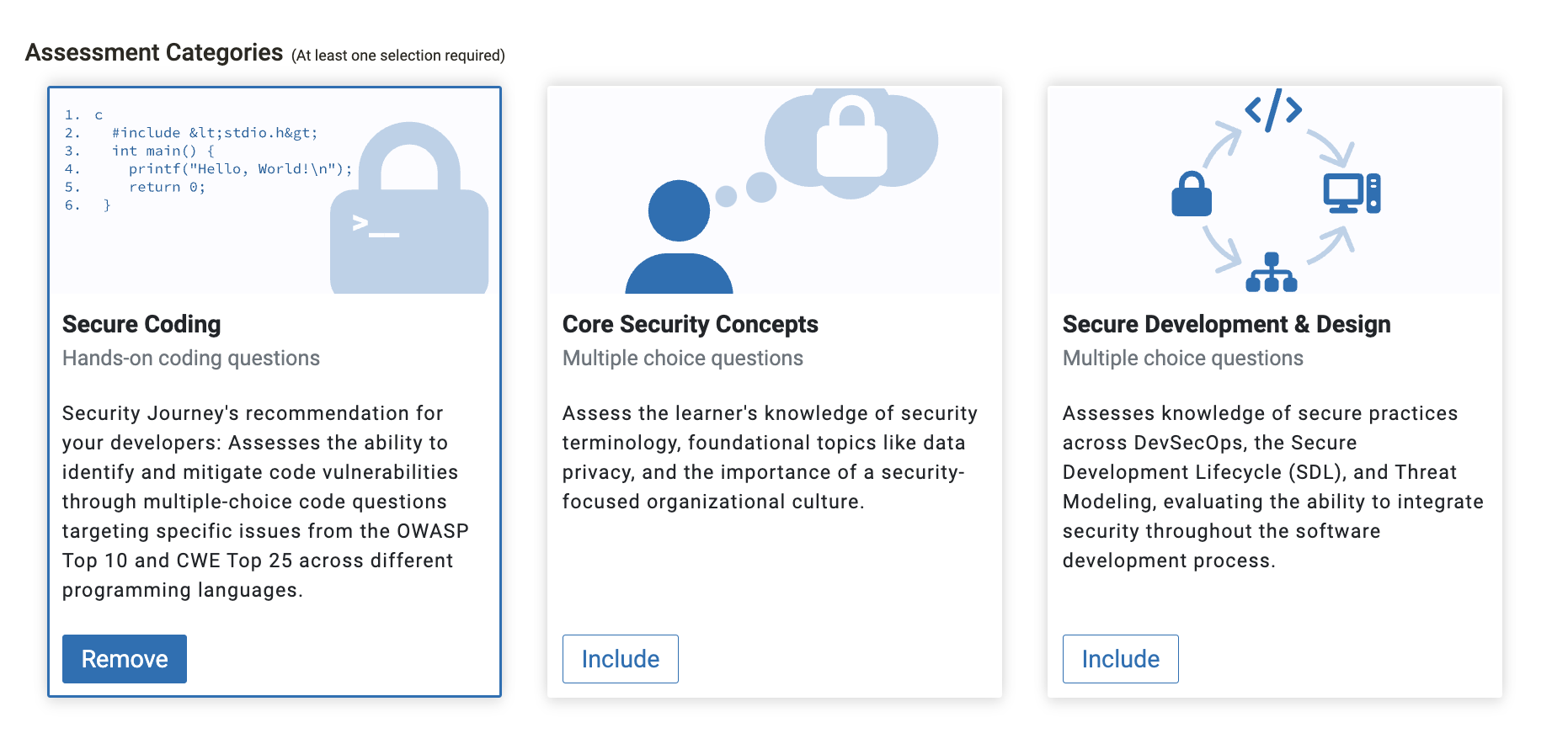Click the small blue padlock icon
1568x744 pixels.
tap(1192, 194)
